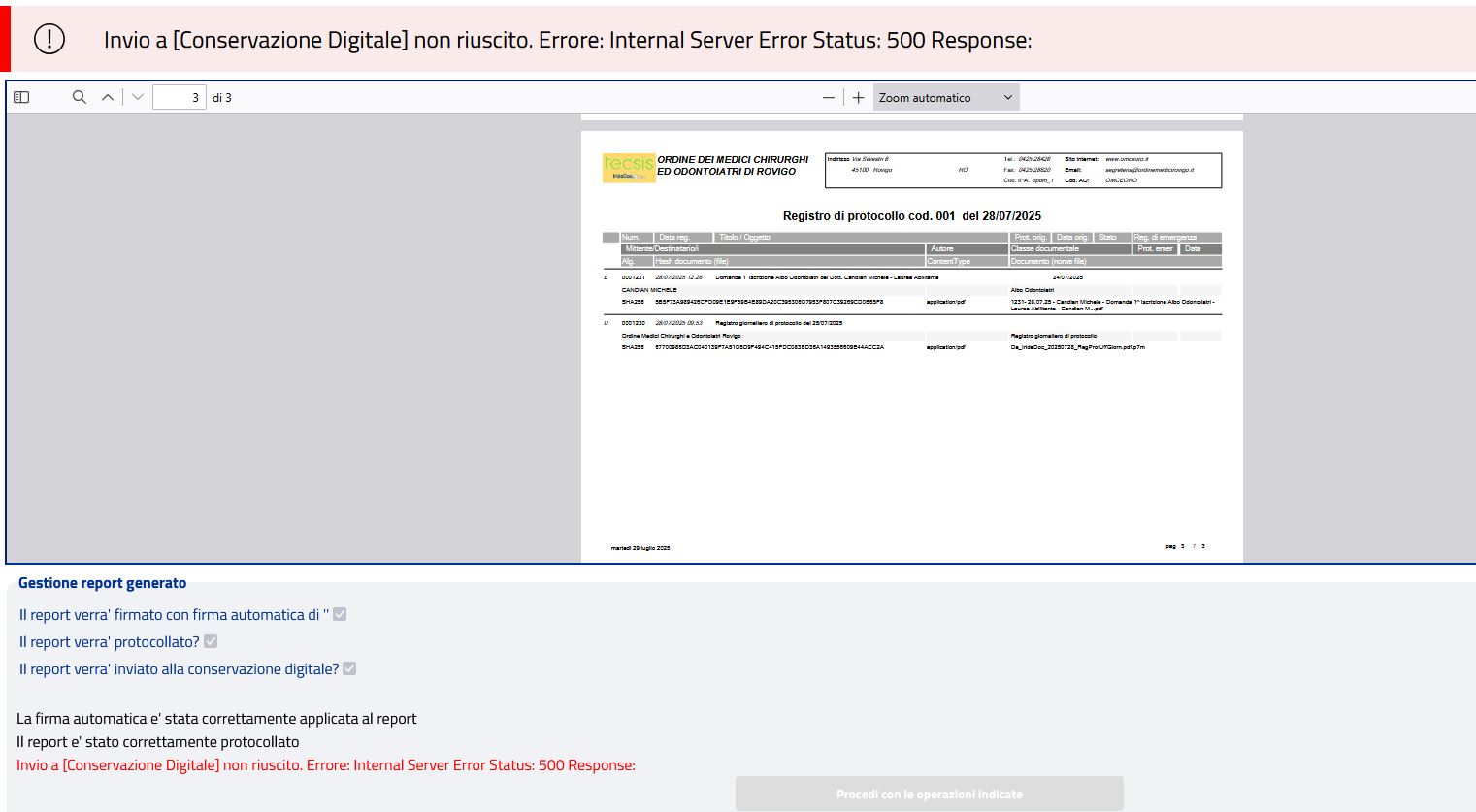This screenshot has width=1476, height=812.
Task: Click the website address in the document header
Action: pos(1127,159)
